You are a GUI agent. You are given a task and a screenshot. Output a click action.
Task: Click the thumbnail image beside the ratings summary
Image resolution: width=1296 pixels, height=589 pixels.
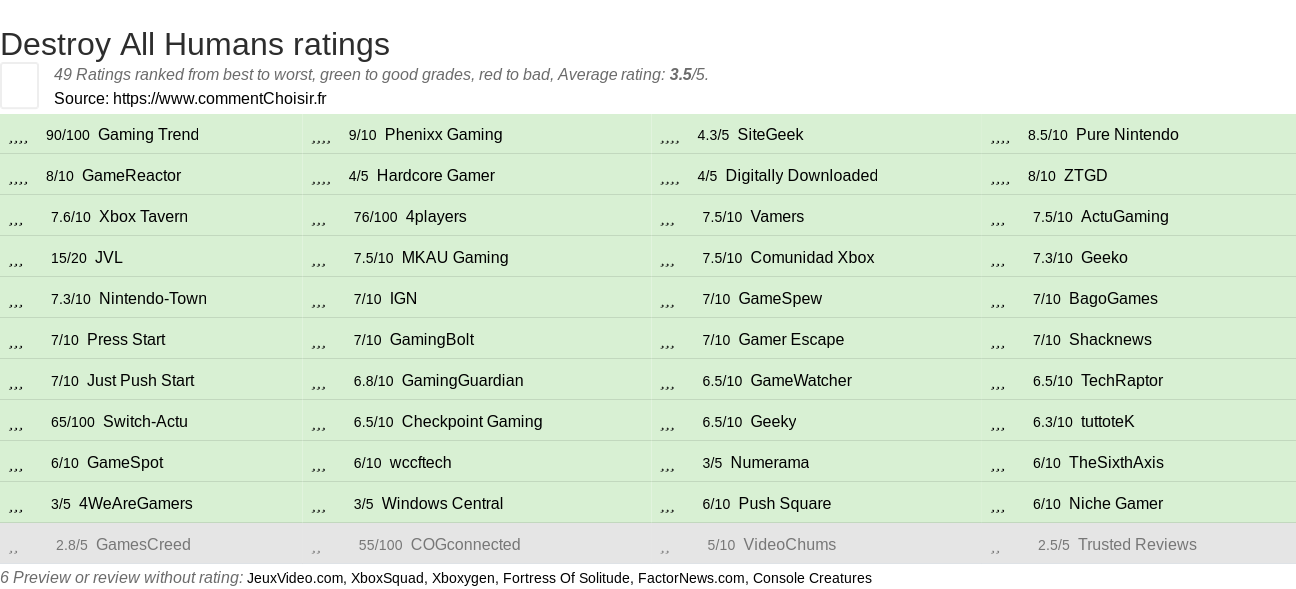(x=19, y=85)
